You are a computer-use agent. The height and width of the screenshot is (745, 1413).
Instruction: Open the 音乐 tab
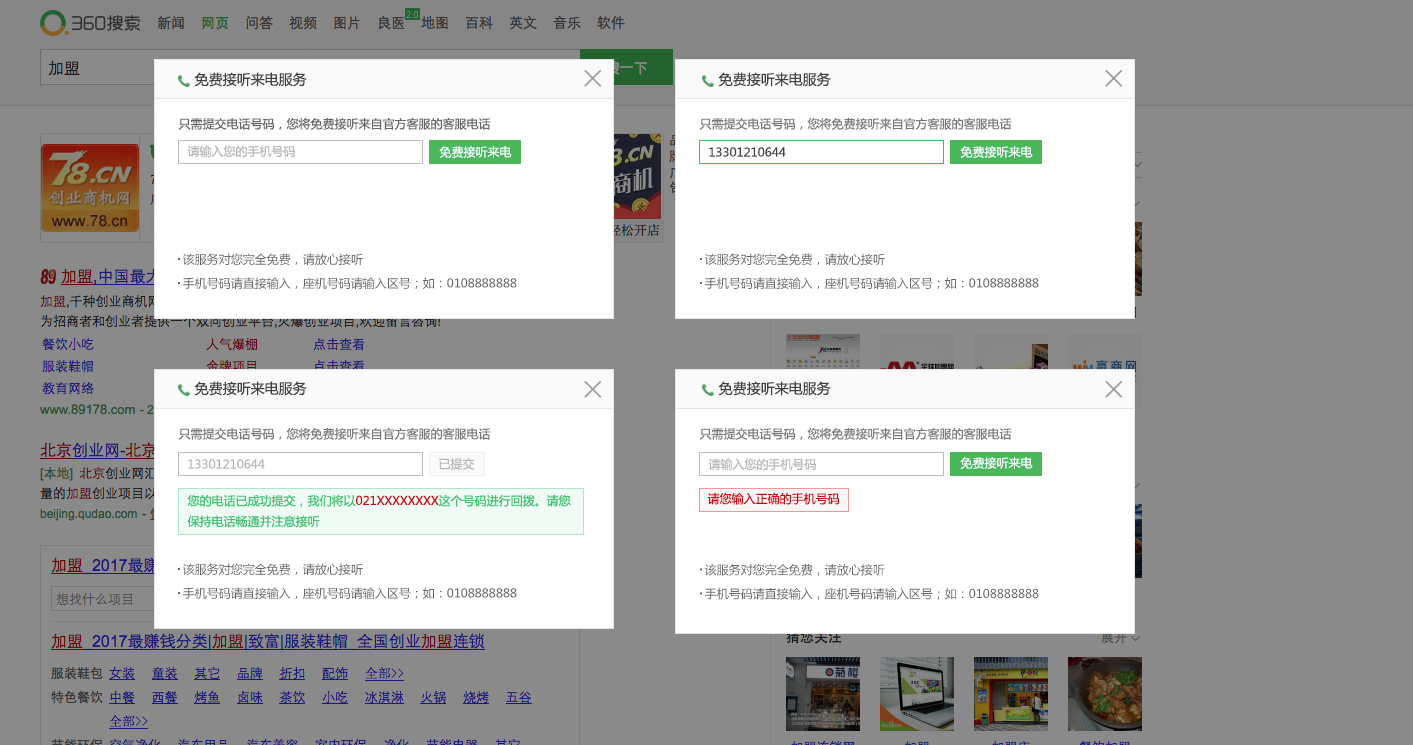(x=567, y=23)
